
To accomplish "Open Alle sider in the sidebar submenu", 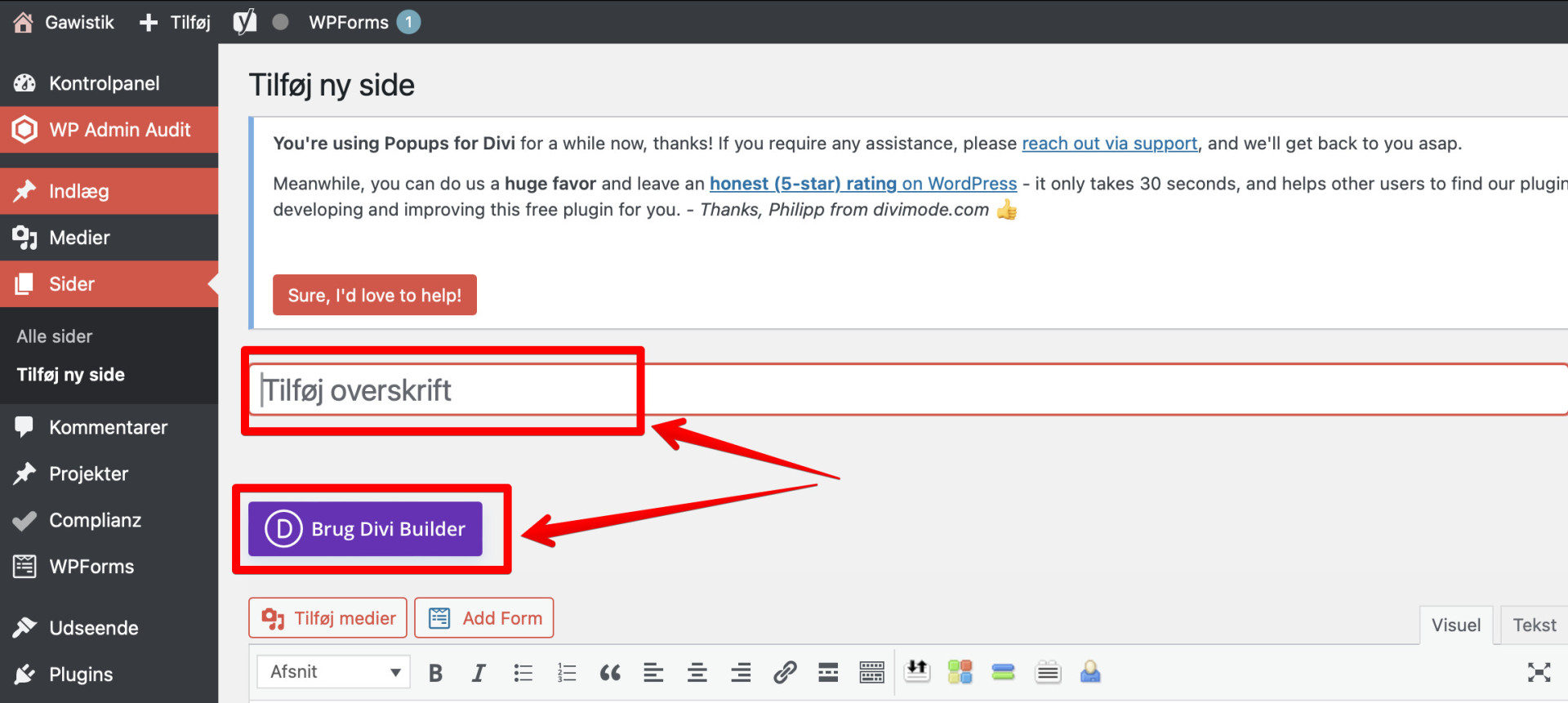I will tap(55, 336).
